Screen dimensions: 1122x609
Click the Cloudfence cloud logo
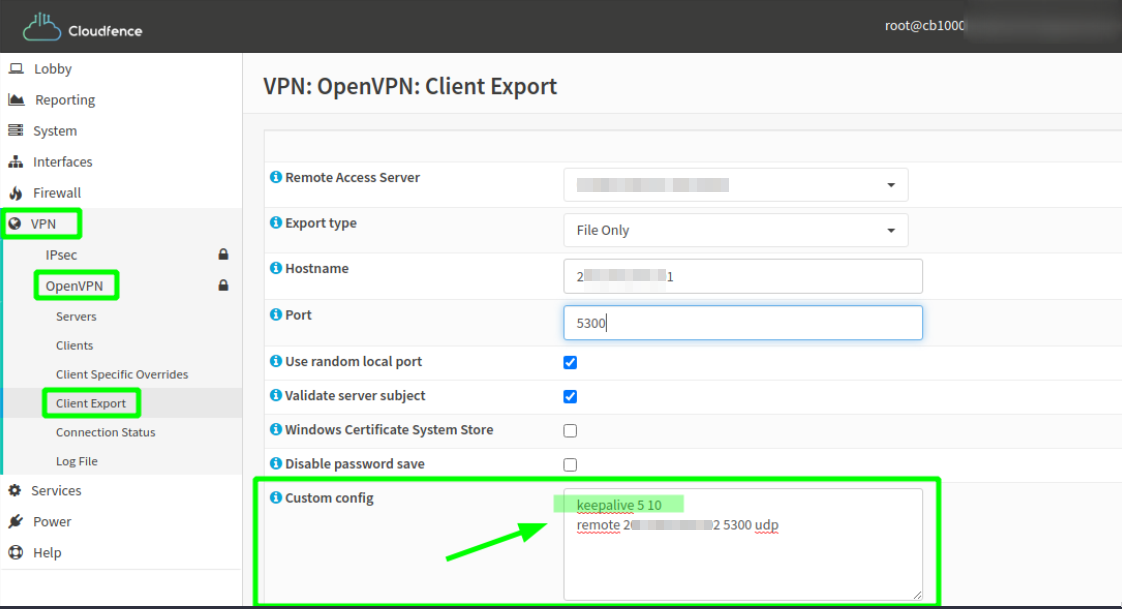tap(42, 27)
